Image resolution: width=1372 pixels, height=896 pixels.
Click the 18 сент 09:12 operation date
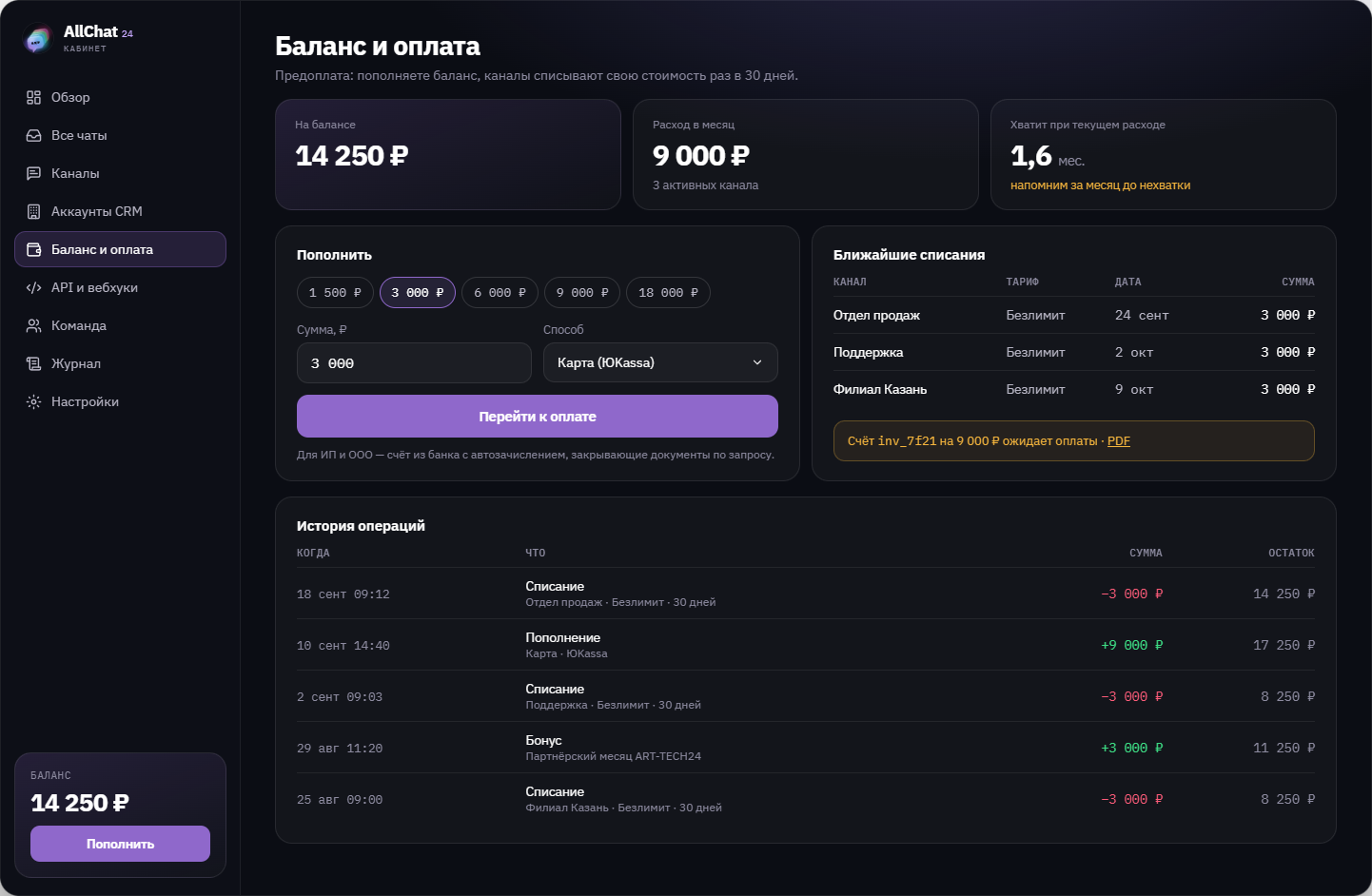(343, 594)
